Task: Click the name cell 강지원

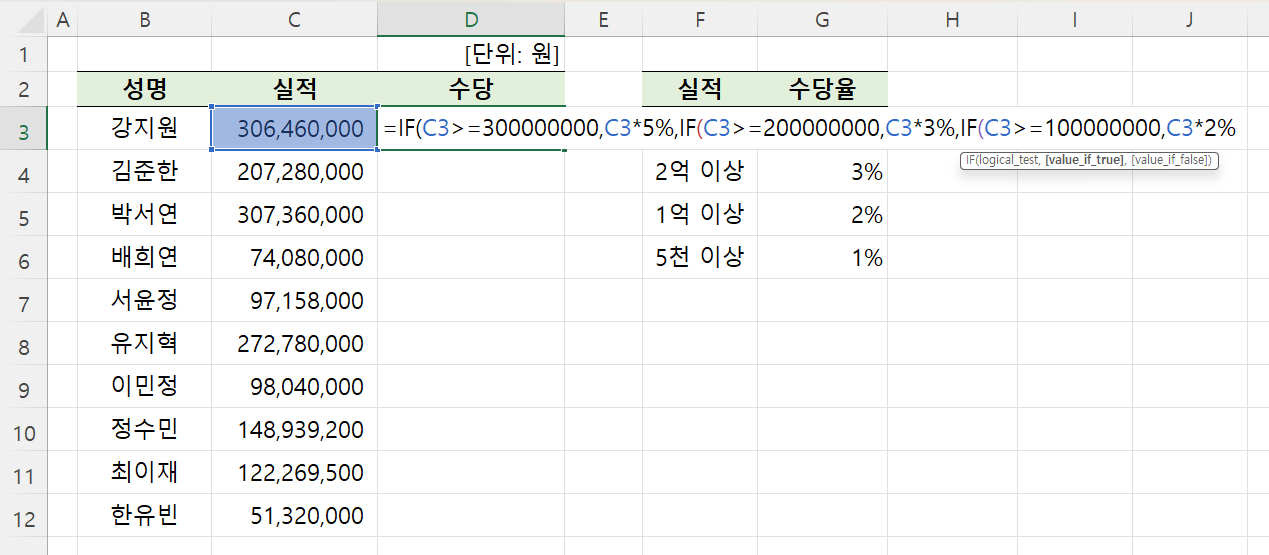Action: 144,129
